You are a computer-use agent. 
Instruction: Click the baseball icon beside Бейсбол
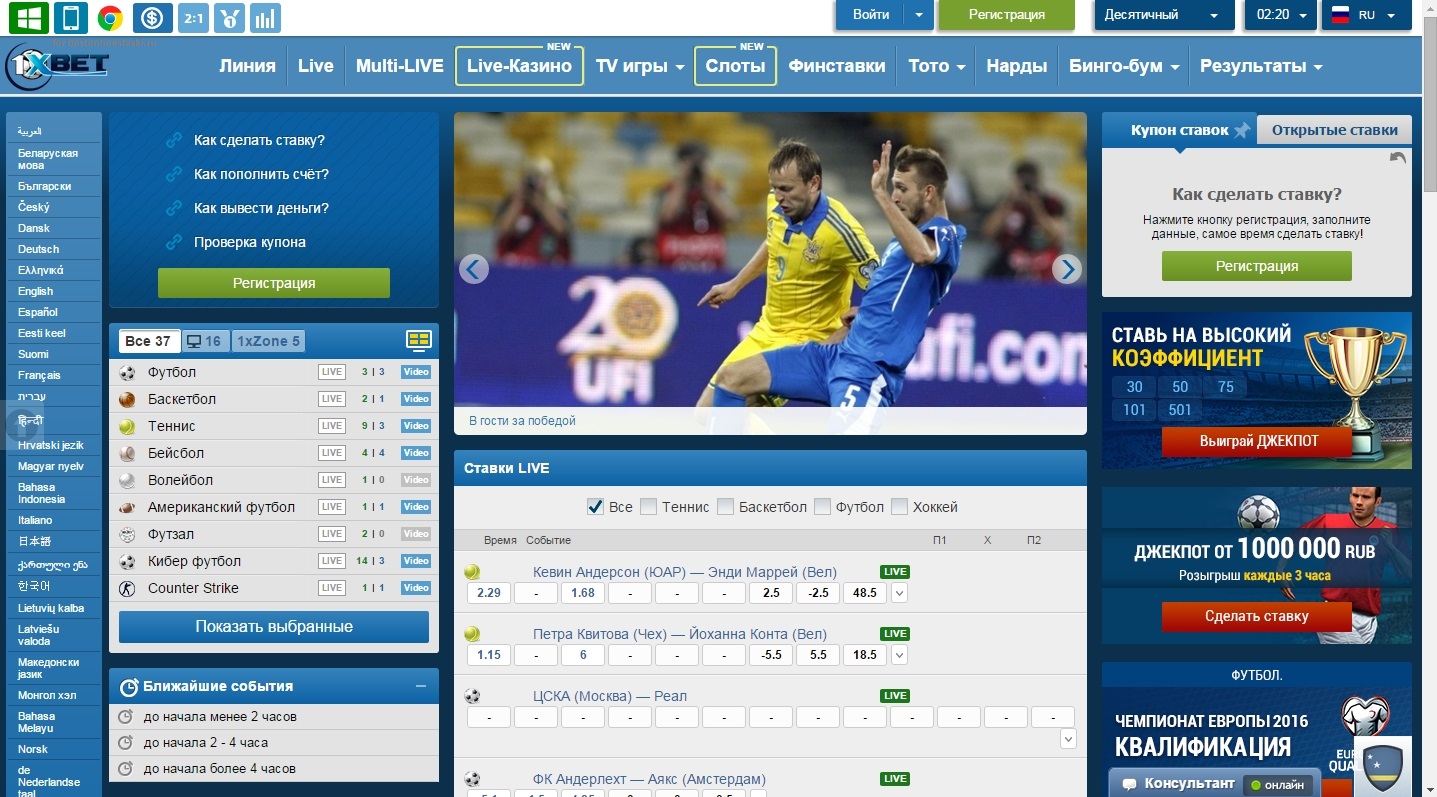pyautogui.click(x=127, y=453)
